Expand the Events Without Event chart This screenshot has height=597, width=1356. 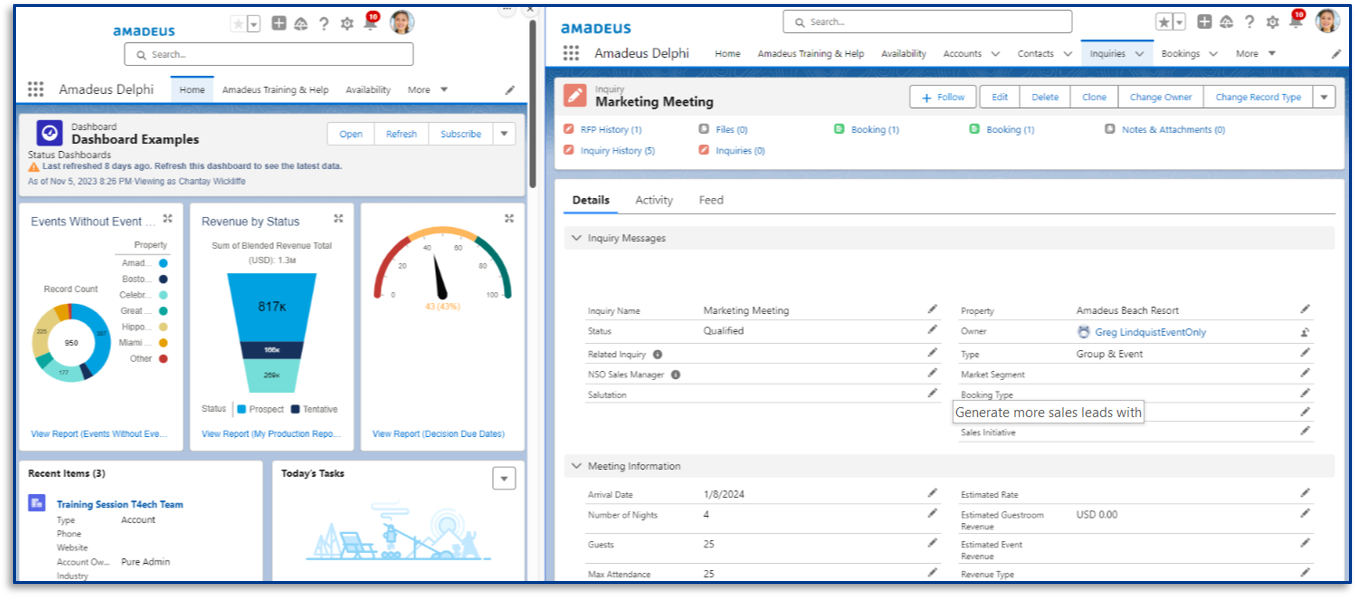coord(168,218)
